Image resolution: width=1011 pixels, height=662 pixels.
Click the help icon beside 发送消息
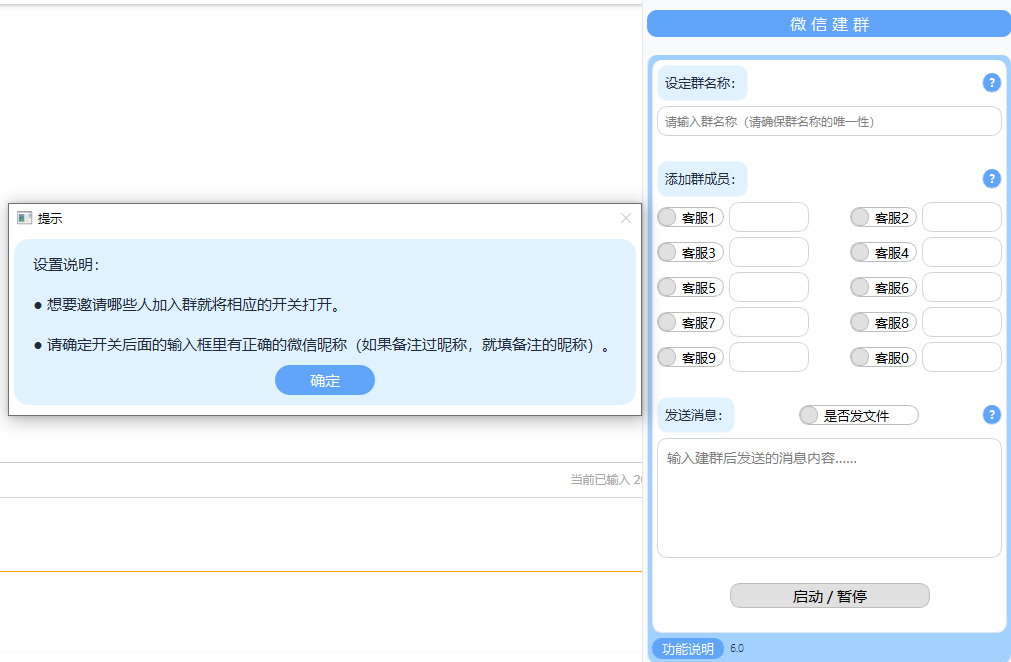[991, 414]
